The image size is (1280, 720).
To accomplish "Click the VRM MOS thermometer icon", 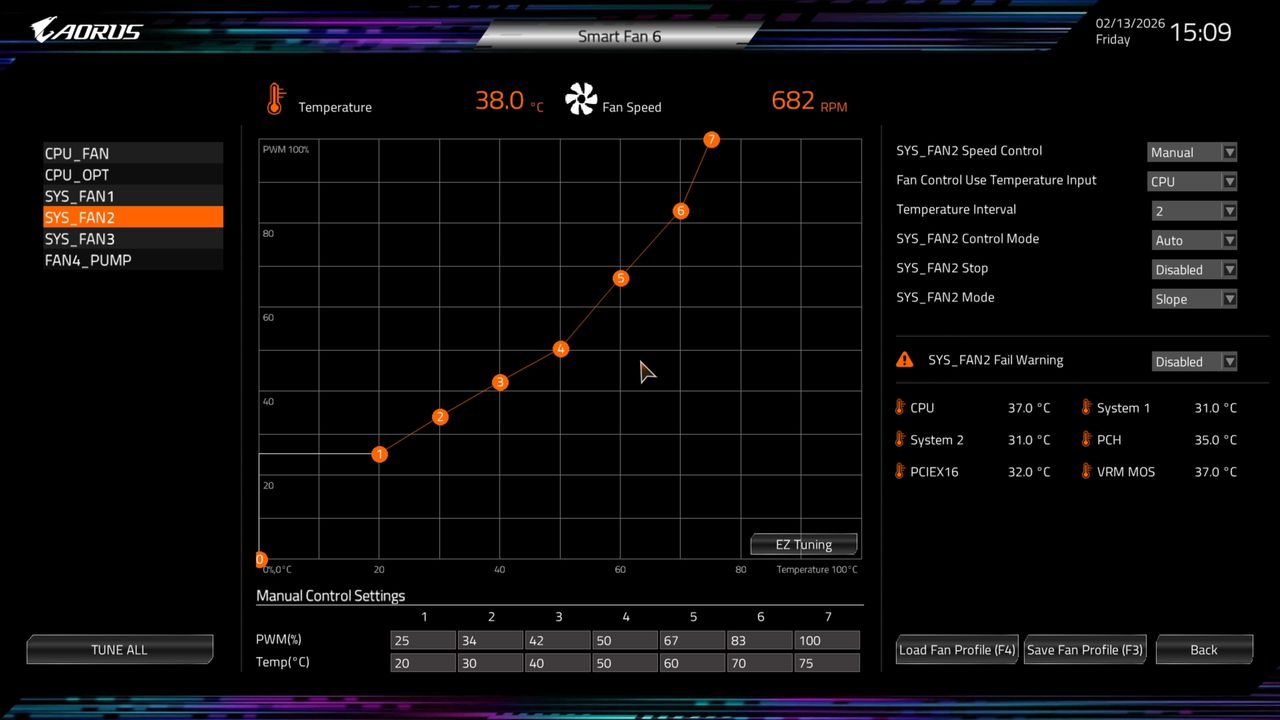I will coord(1086,471).
